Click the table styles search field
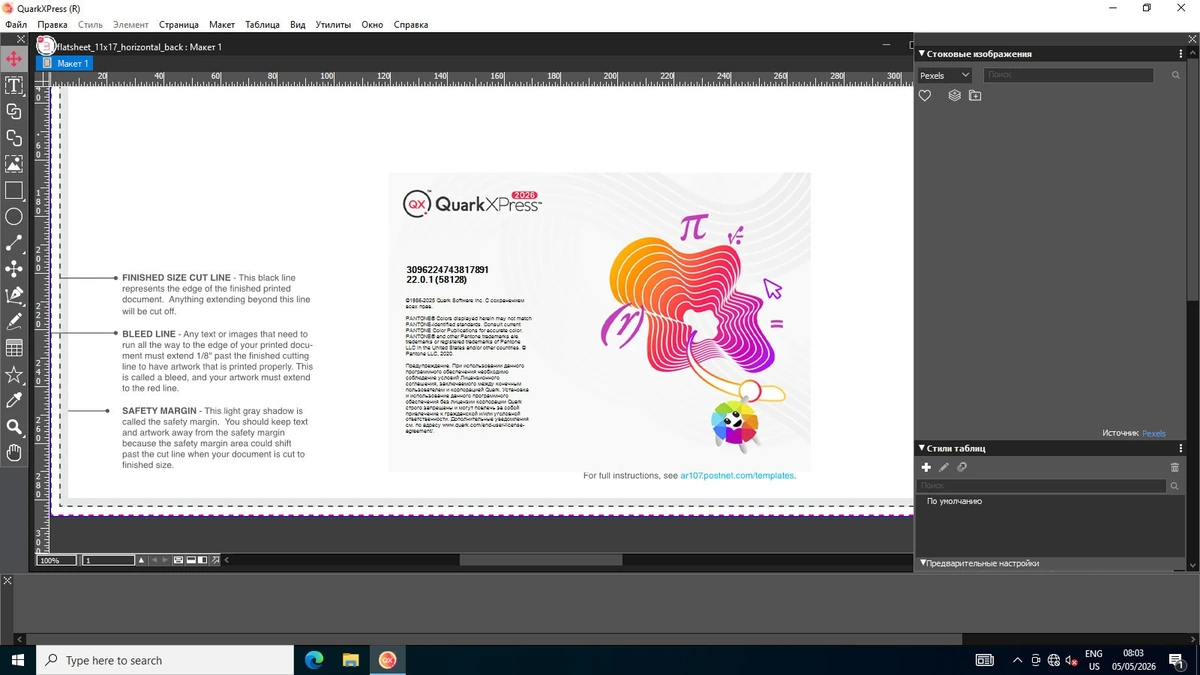The width and height of the screenshot is (1200, 675). pos(1041,485)
